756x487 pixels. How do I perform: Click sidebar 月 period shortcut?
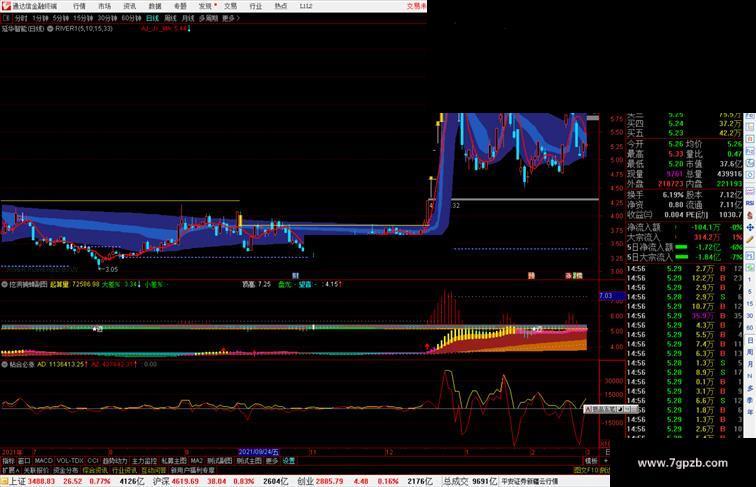pyautogui.click(x=750, y=364)
